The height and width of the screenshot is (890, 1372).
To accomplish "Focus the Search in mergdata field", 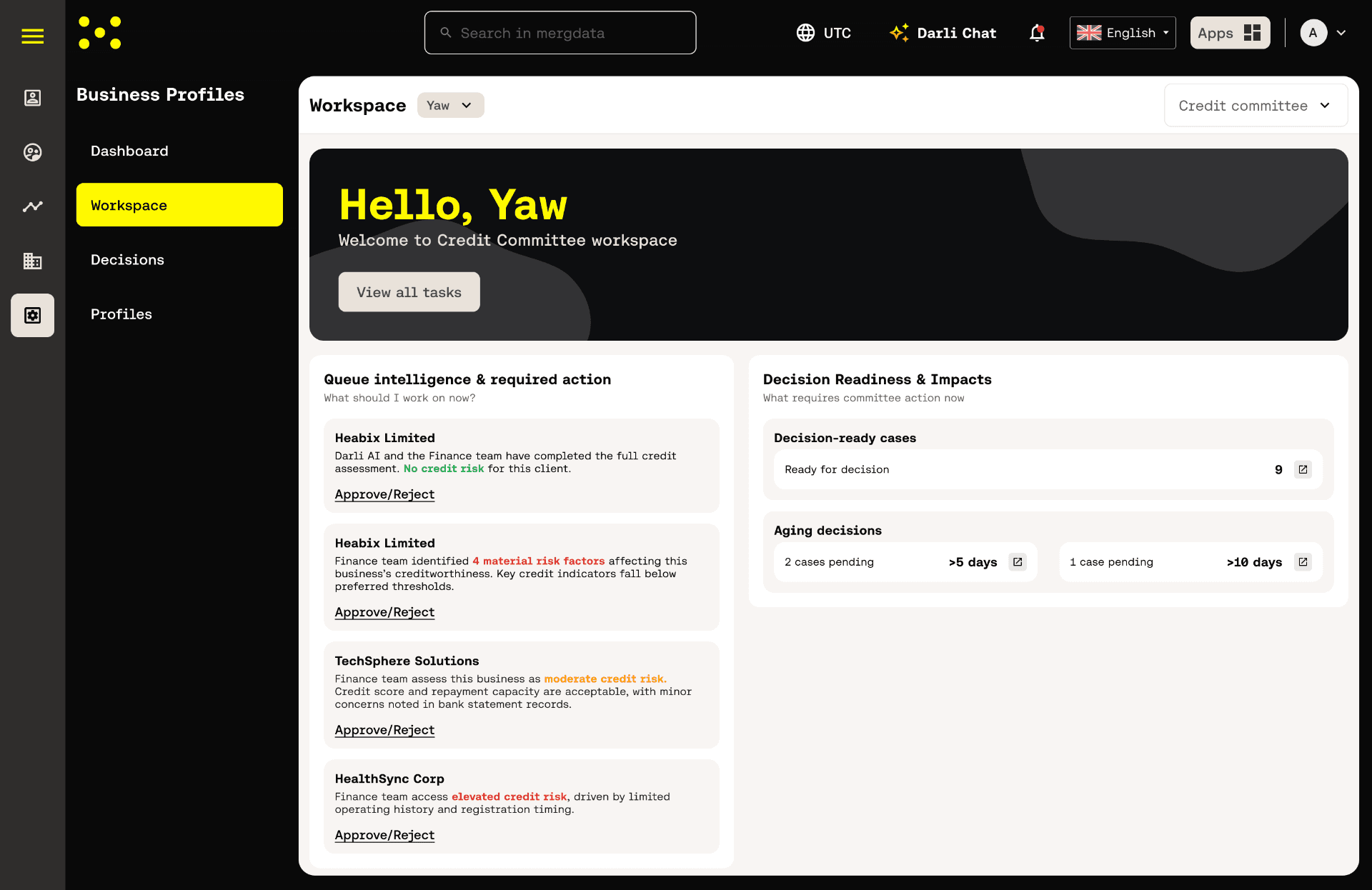I will [560, 33].
